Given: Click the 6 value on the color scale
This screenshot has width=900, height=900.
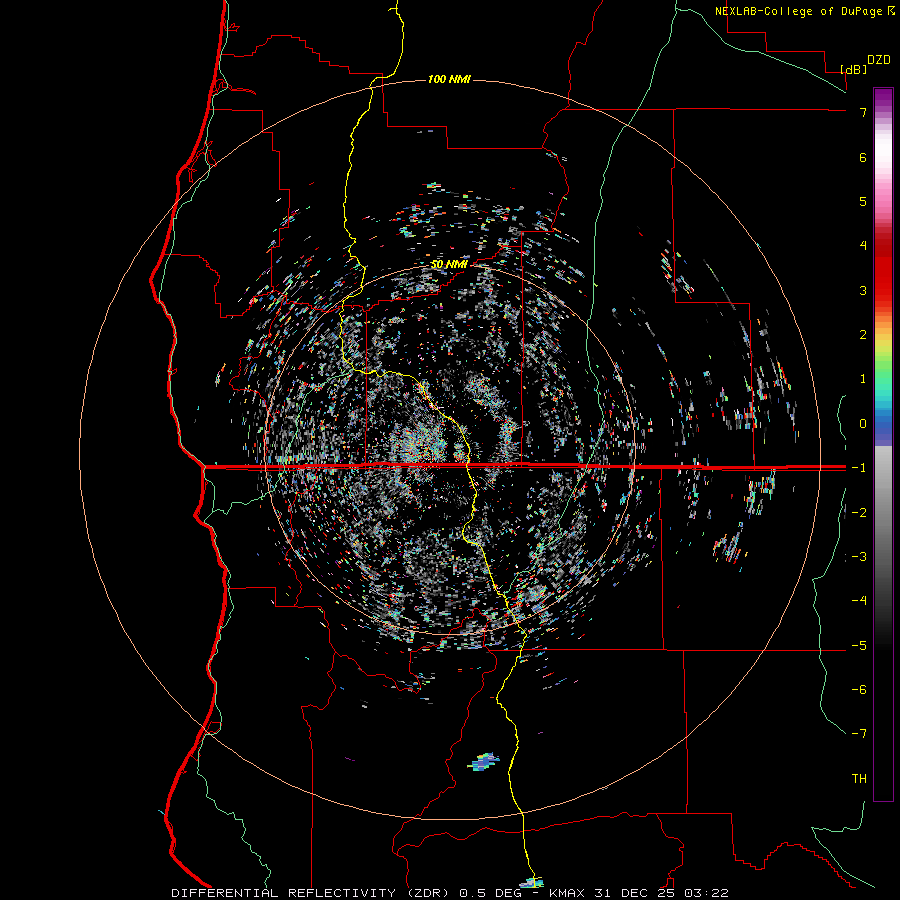Looking at the screenshot, I should 863,157.
